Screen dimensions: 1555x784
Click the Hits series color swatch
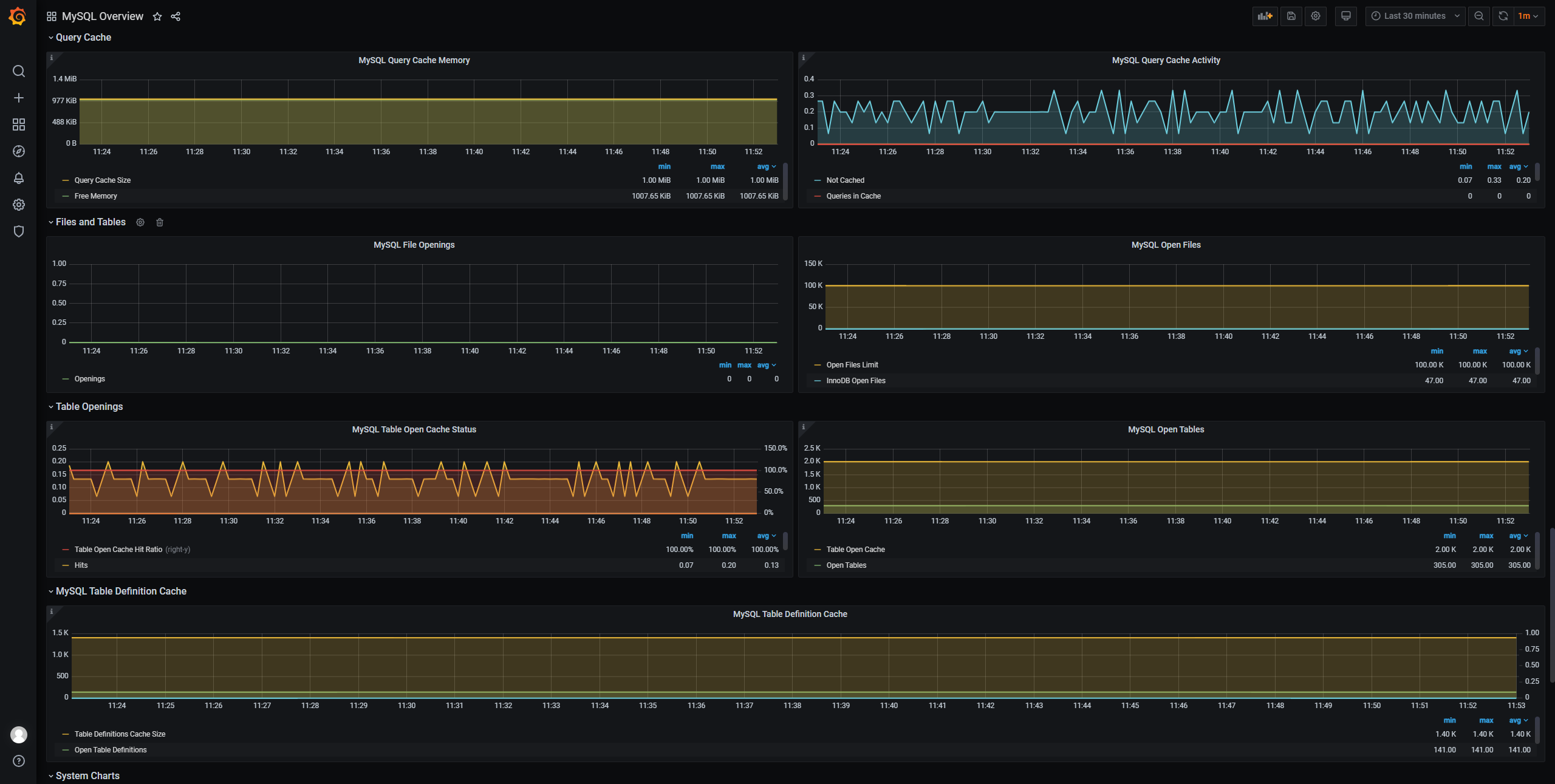[66, 565]
